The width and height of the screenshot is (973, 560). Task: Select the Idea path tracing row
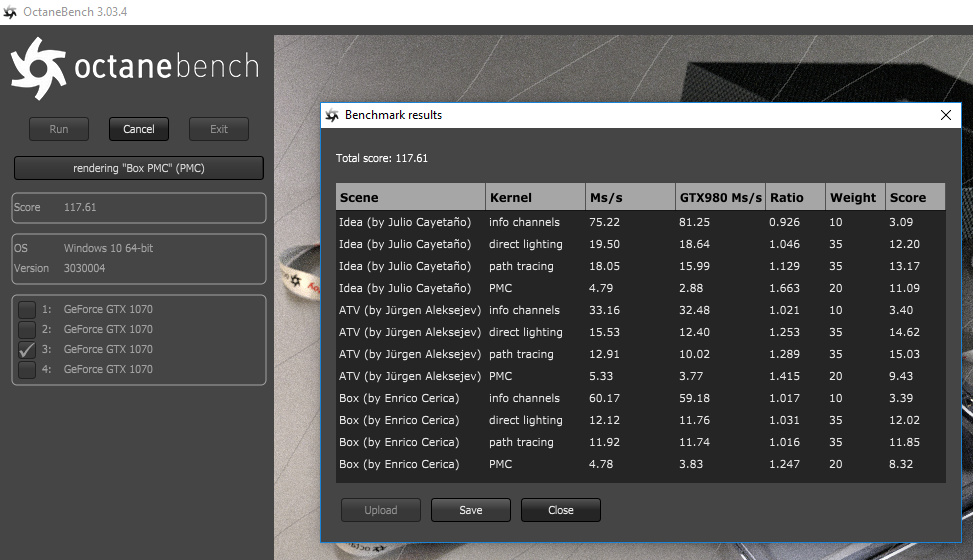[641, 266]
